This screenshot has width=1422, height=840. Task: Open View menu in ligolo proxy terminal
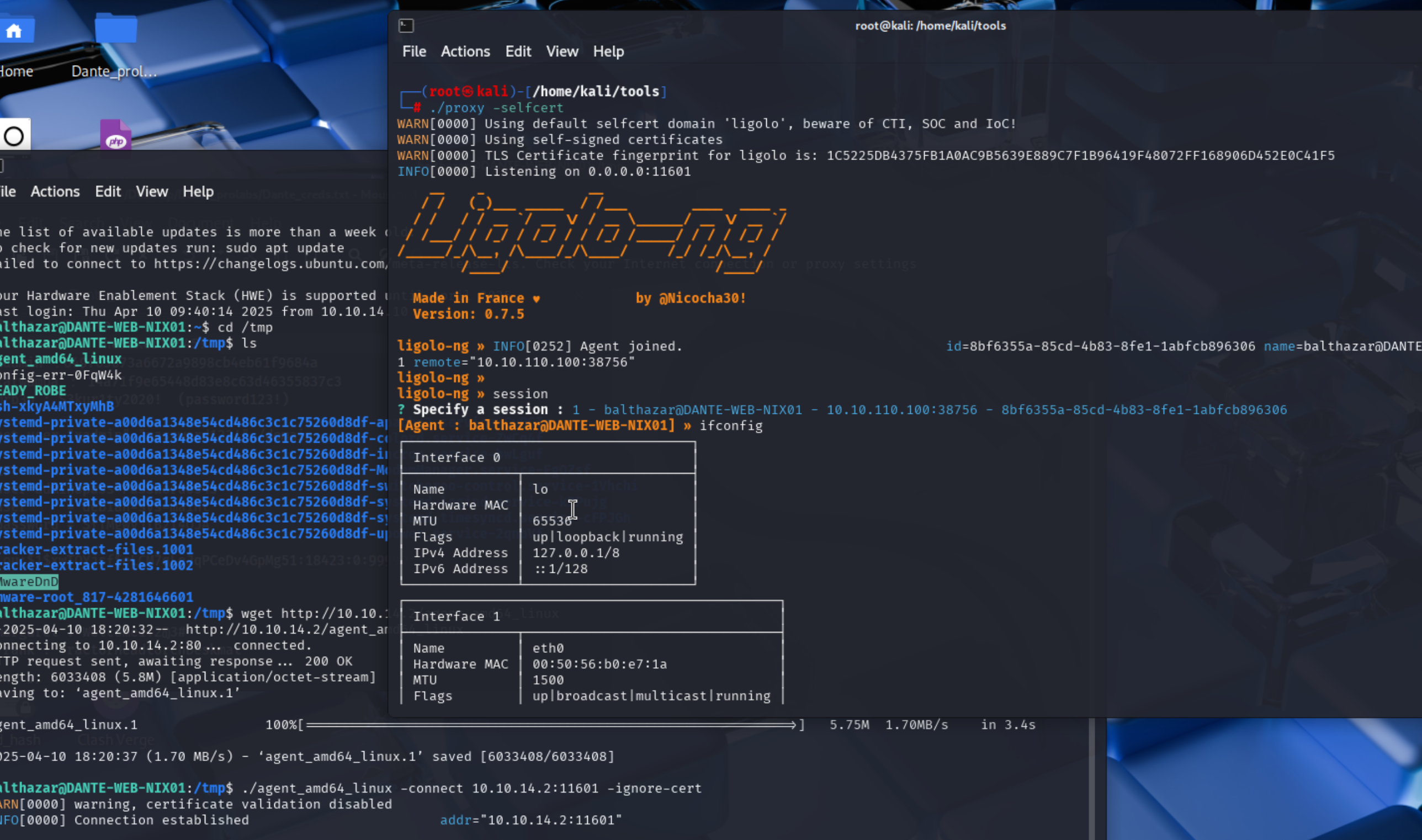tap(561, 51)
